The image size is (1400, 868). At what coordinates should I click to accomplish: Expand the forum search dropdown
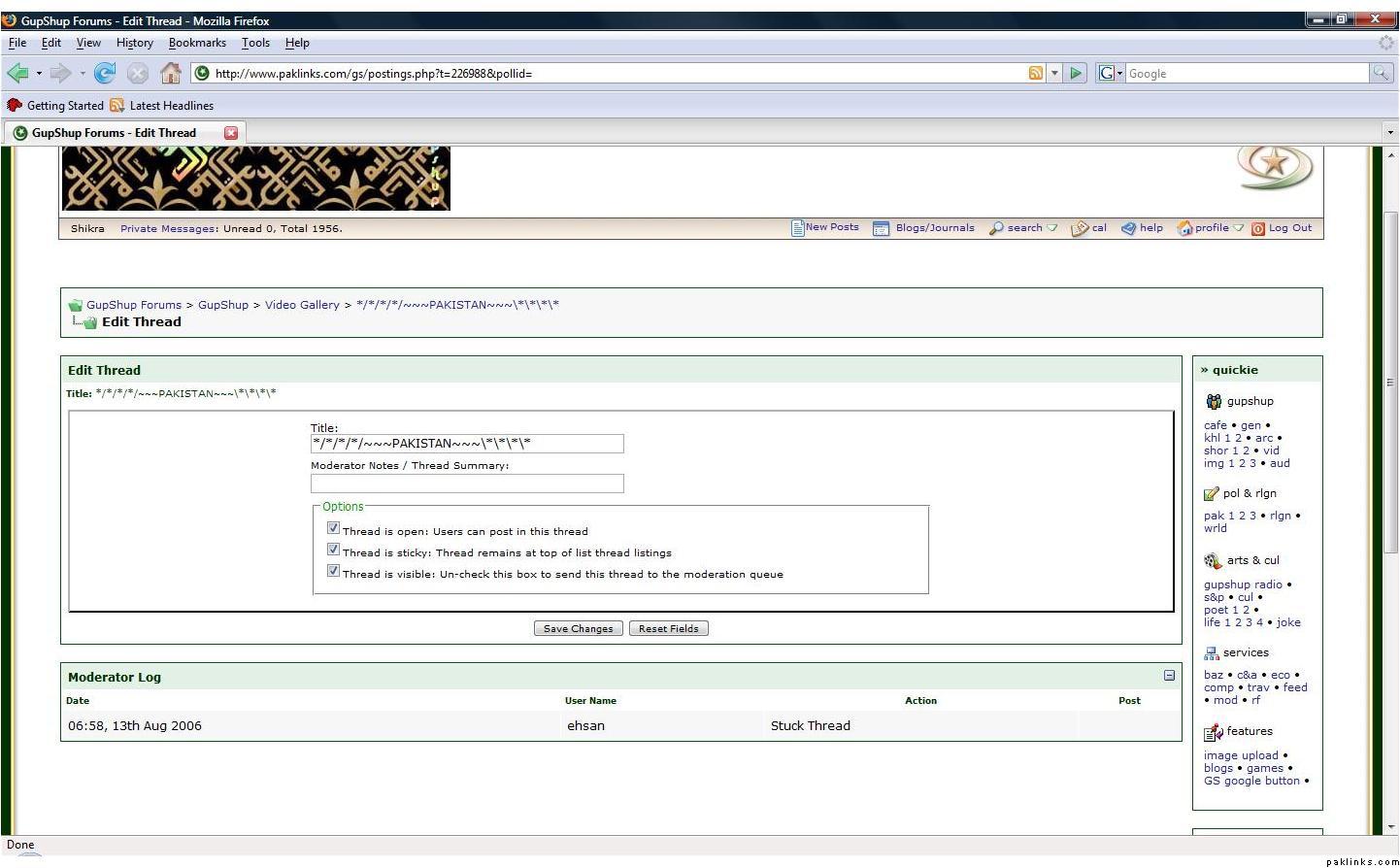point(1052,228)
